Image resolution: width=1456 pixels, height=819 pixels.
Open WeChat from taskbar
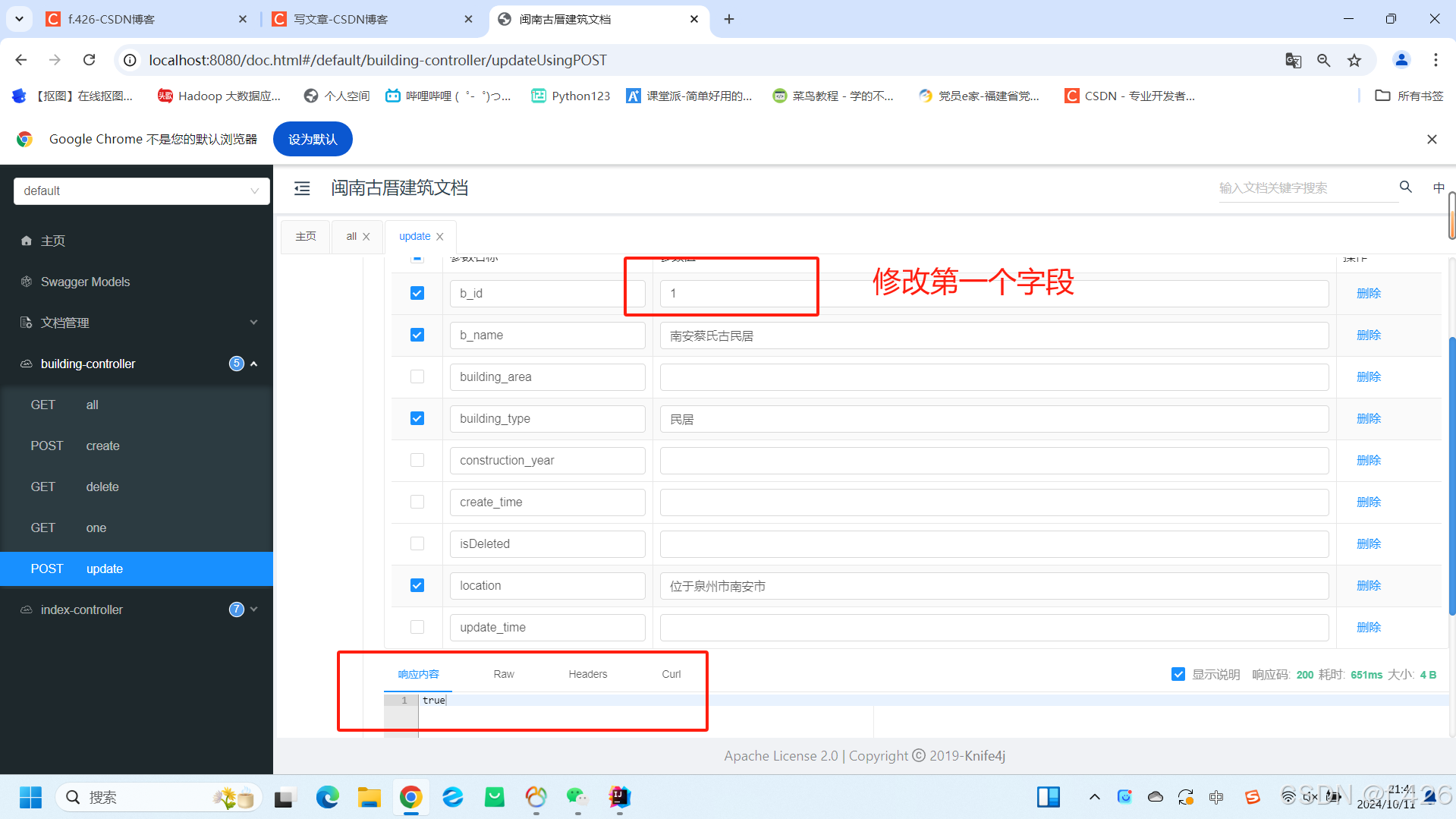click(x=577, y=797)
